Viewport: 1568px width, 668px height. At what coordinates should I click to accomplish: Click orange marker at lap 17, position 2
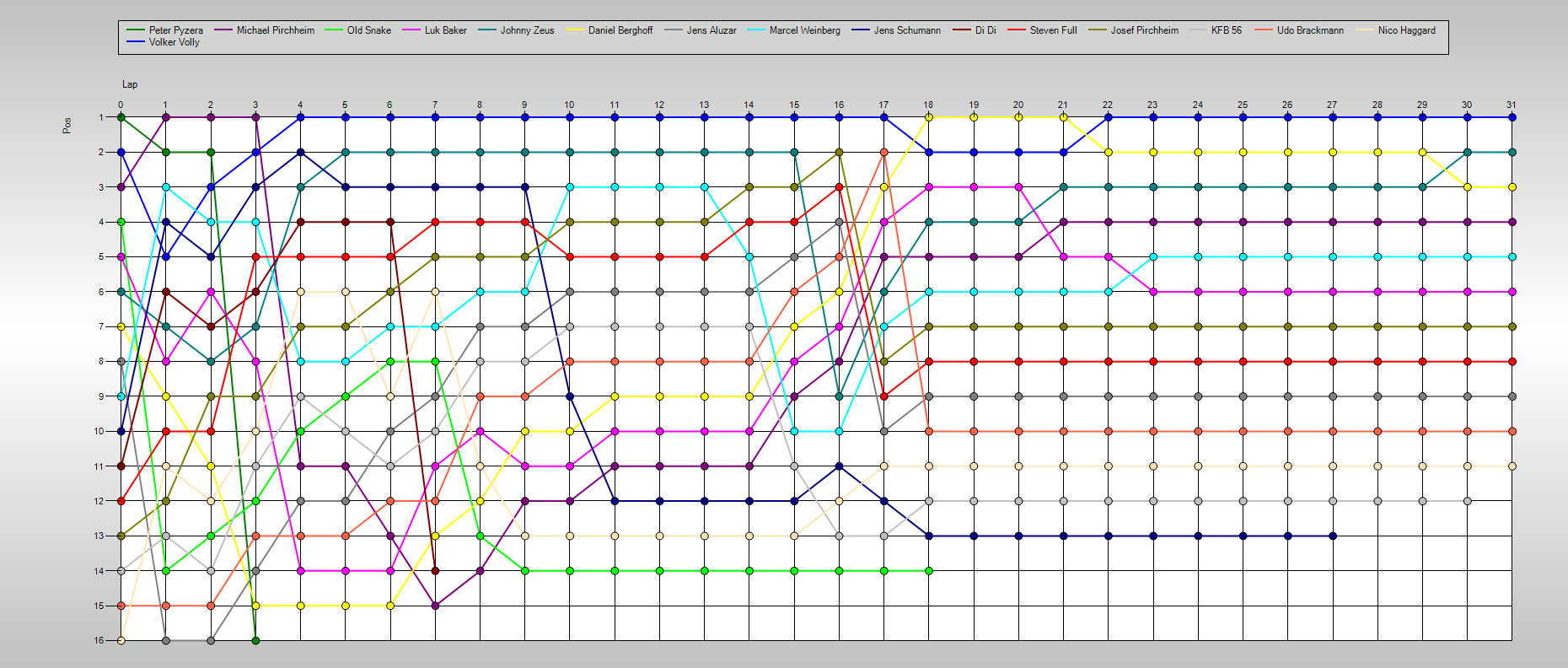point(883,152)
